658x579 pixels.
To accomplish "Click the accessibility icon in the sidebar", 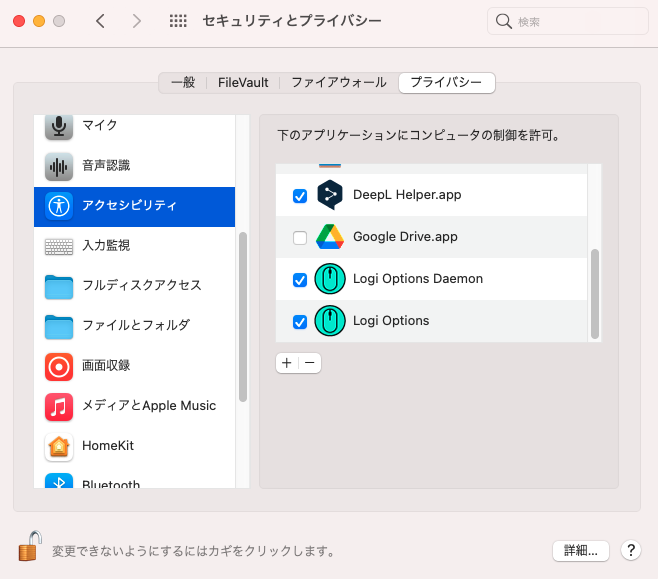I will point(59,206).
